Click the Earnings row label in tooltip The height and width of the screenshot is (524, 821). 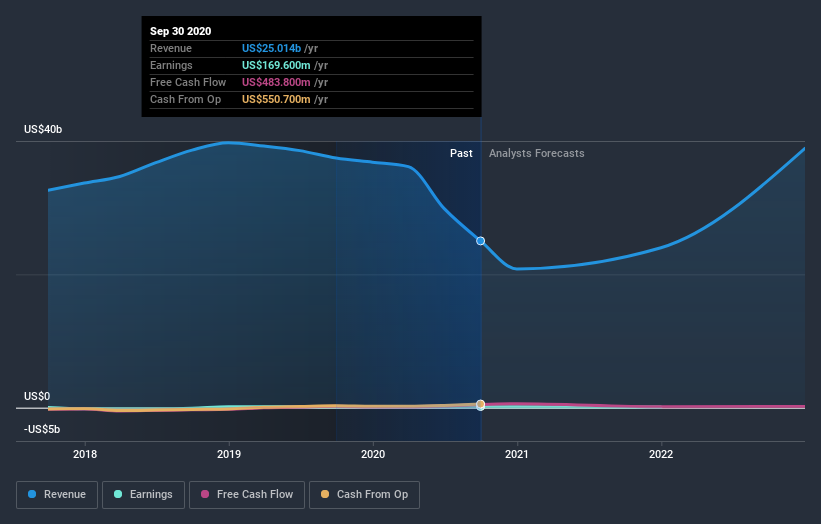171,65
